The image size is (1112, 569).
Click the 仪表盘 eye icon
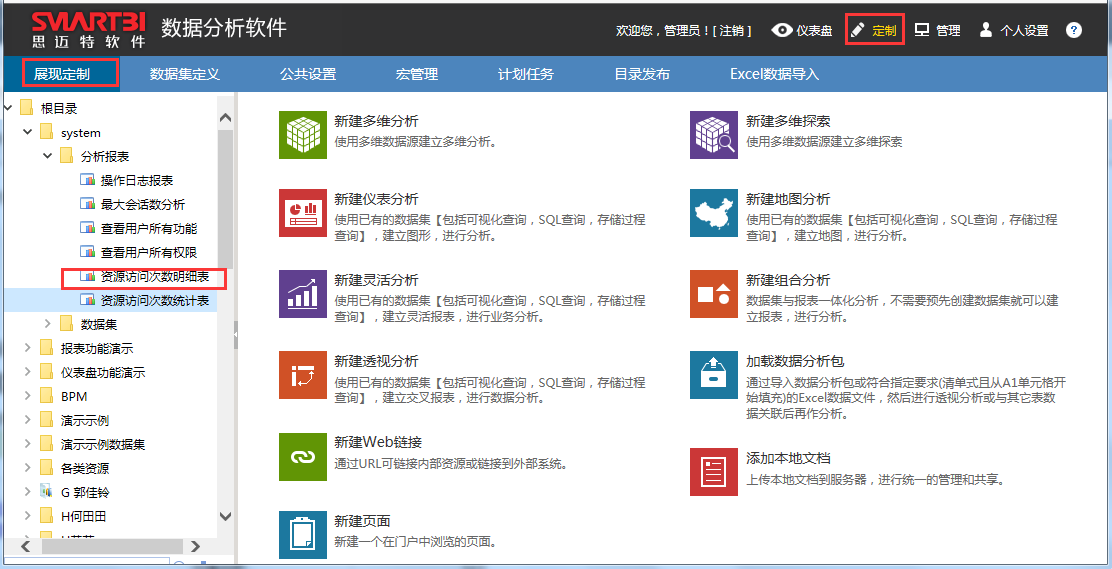tap(782, 30)
